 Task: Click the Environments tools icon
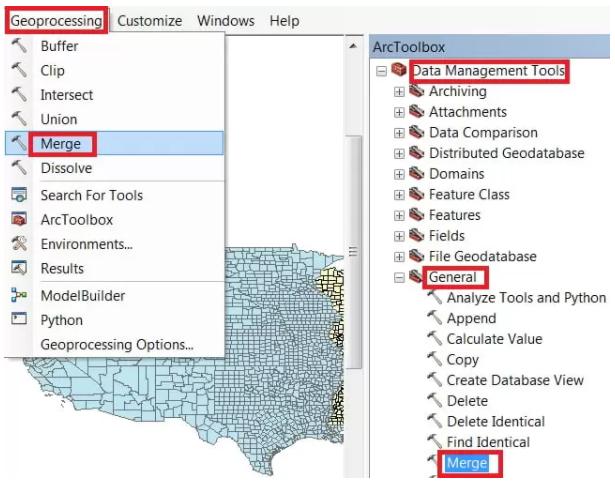coord(19,244)
